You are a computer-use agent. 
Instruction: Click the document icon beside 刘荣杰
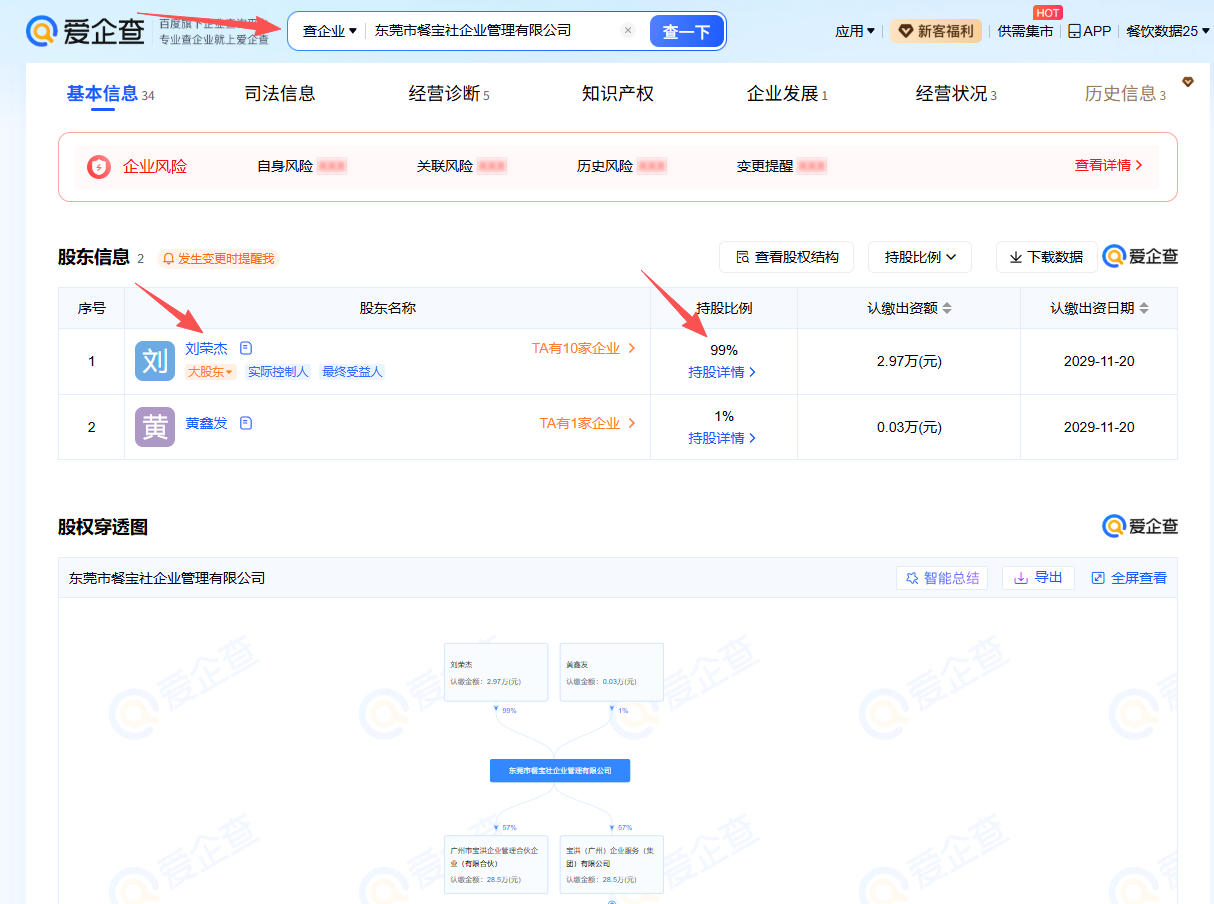click(x=246, y=349)
